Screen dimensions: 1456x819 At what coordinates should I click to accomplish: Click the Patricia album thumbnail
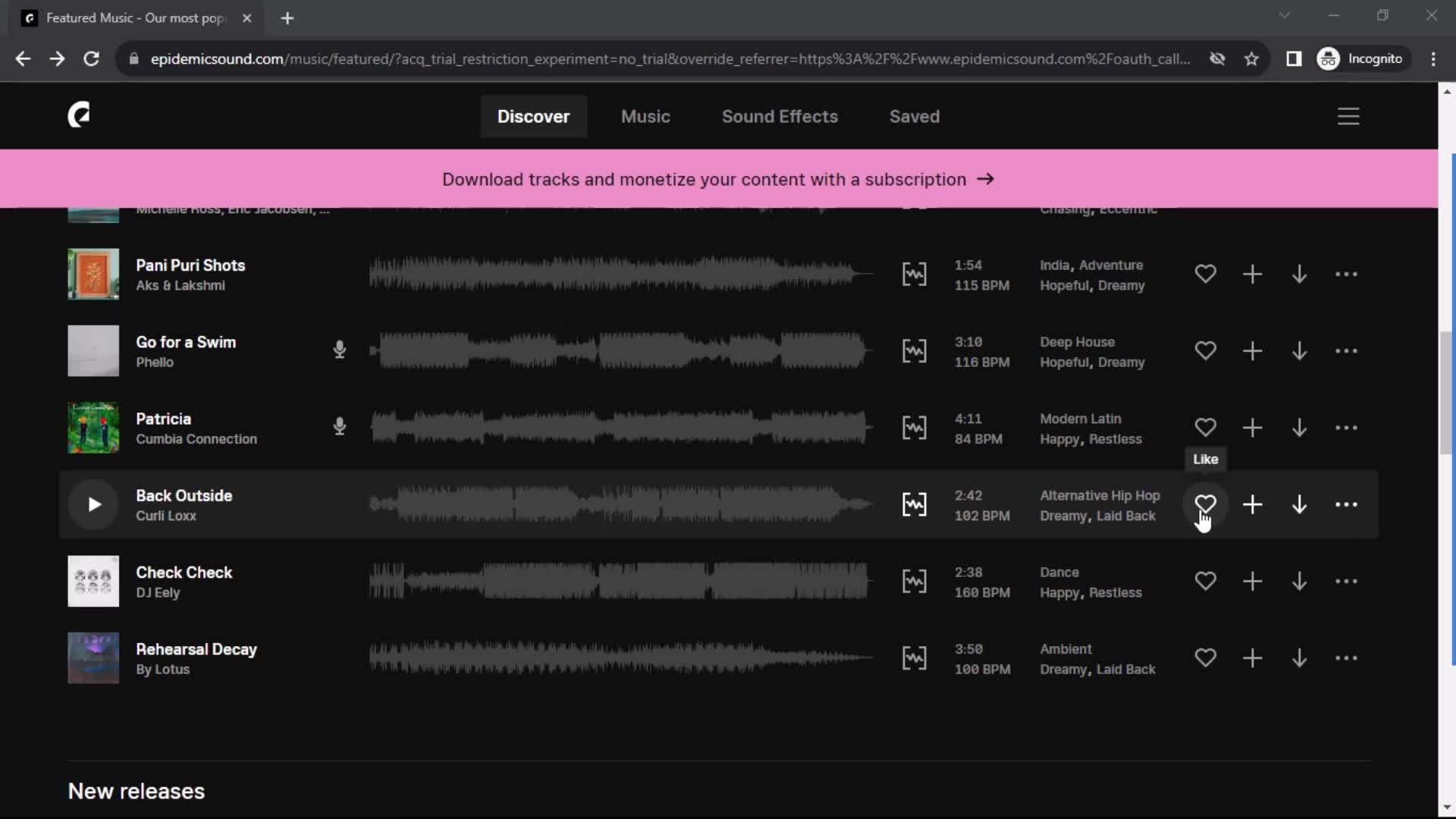point(93,428)
